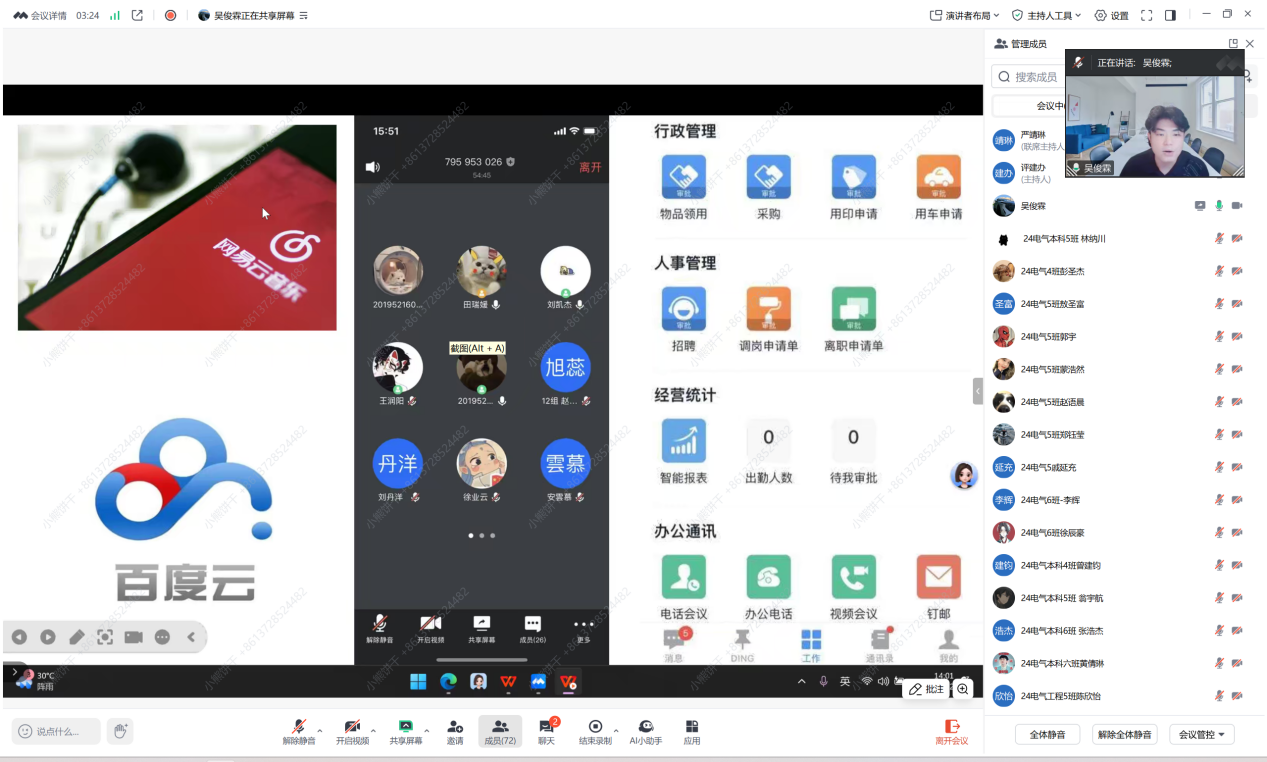Open the 应用 apps panel
Viewport: 1267px width, 762px height.
pos(691,731)
